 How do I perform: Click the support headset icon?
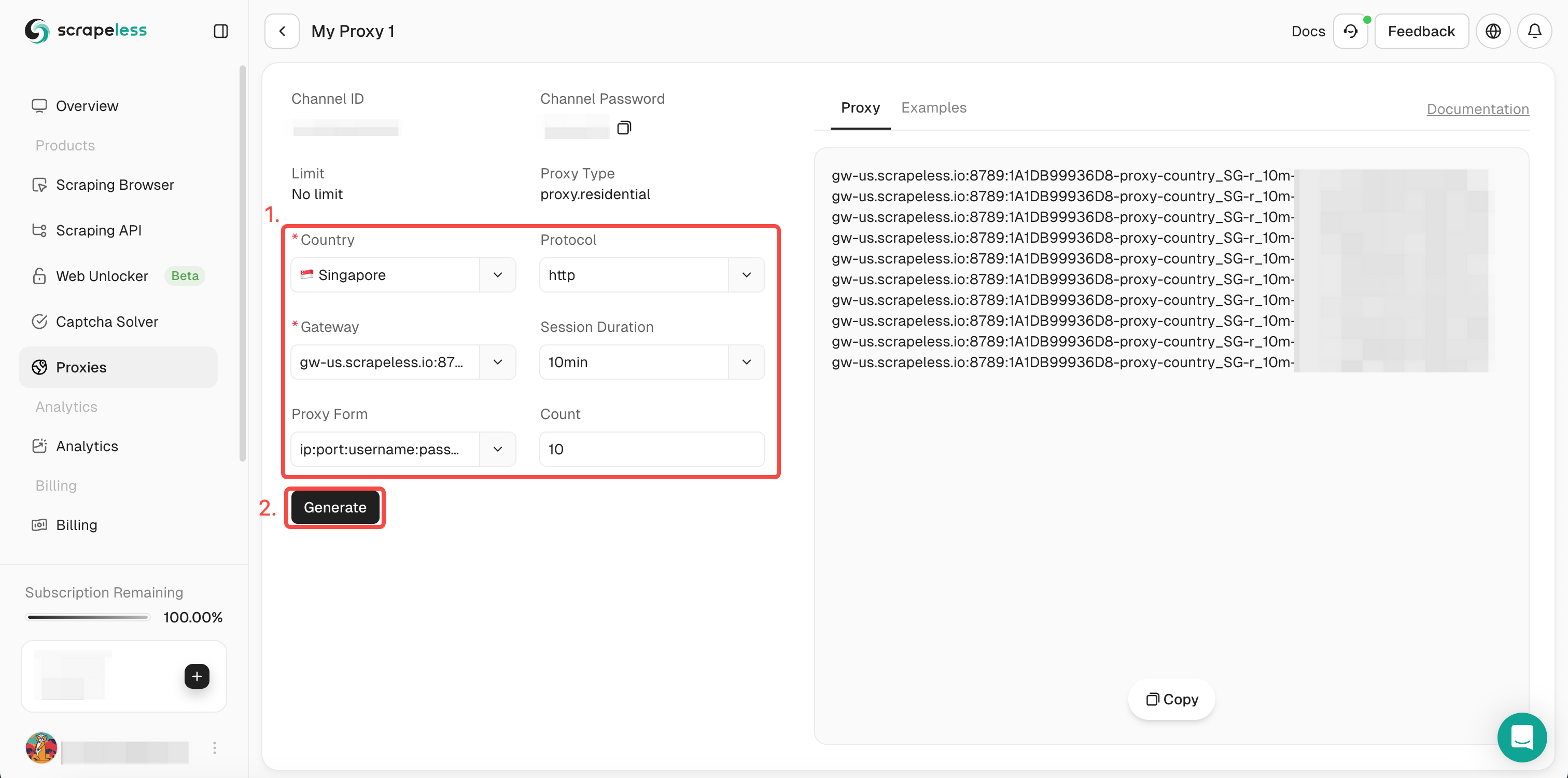[x=1350, y=31]
